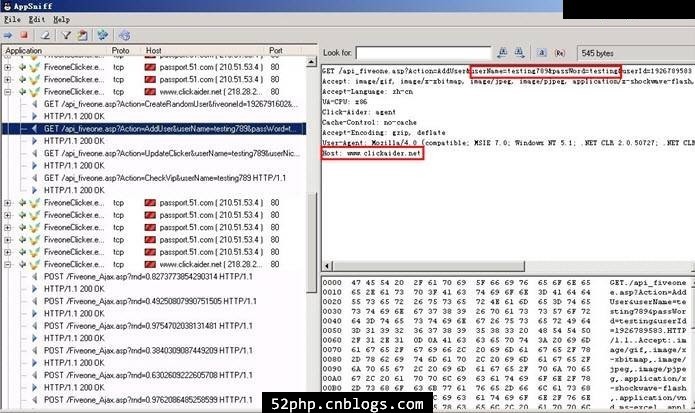
Task: Stop sniffing using the red square icon
Action: pos(24,35)
